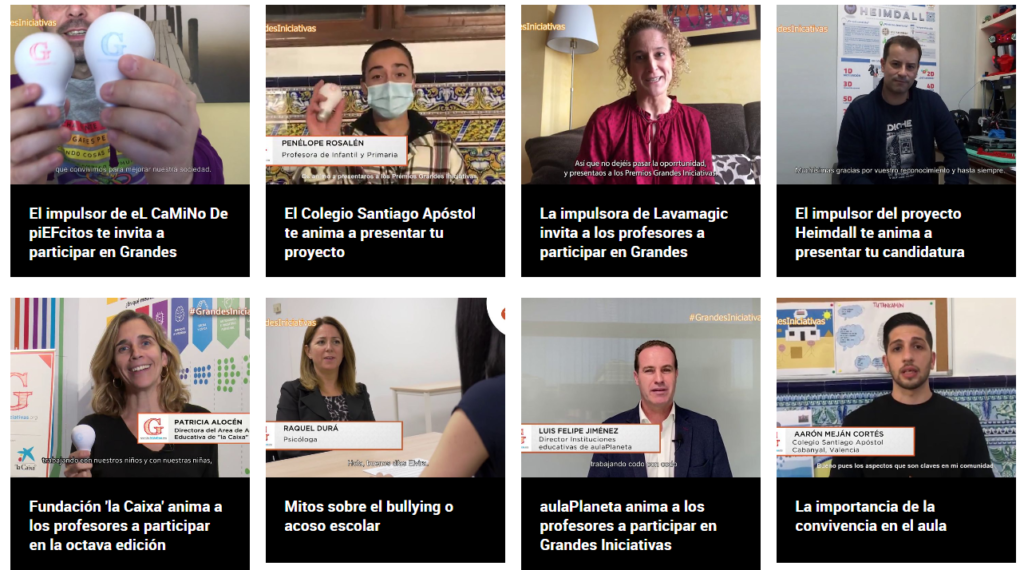Open the eL CaMiNo De piEFcitos video thumbnail
This screenshot has width=1024, height=570.
[129, 95]
